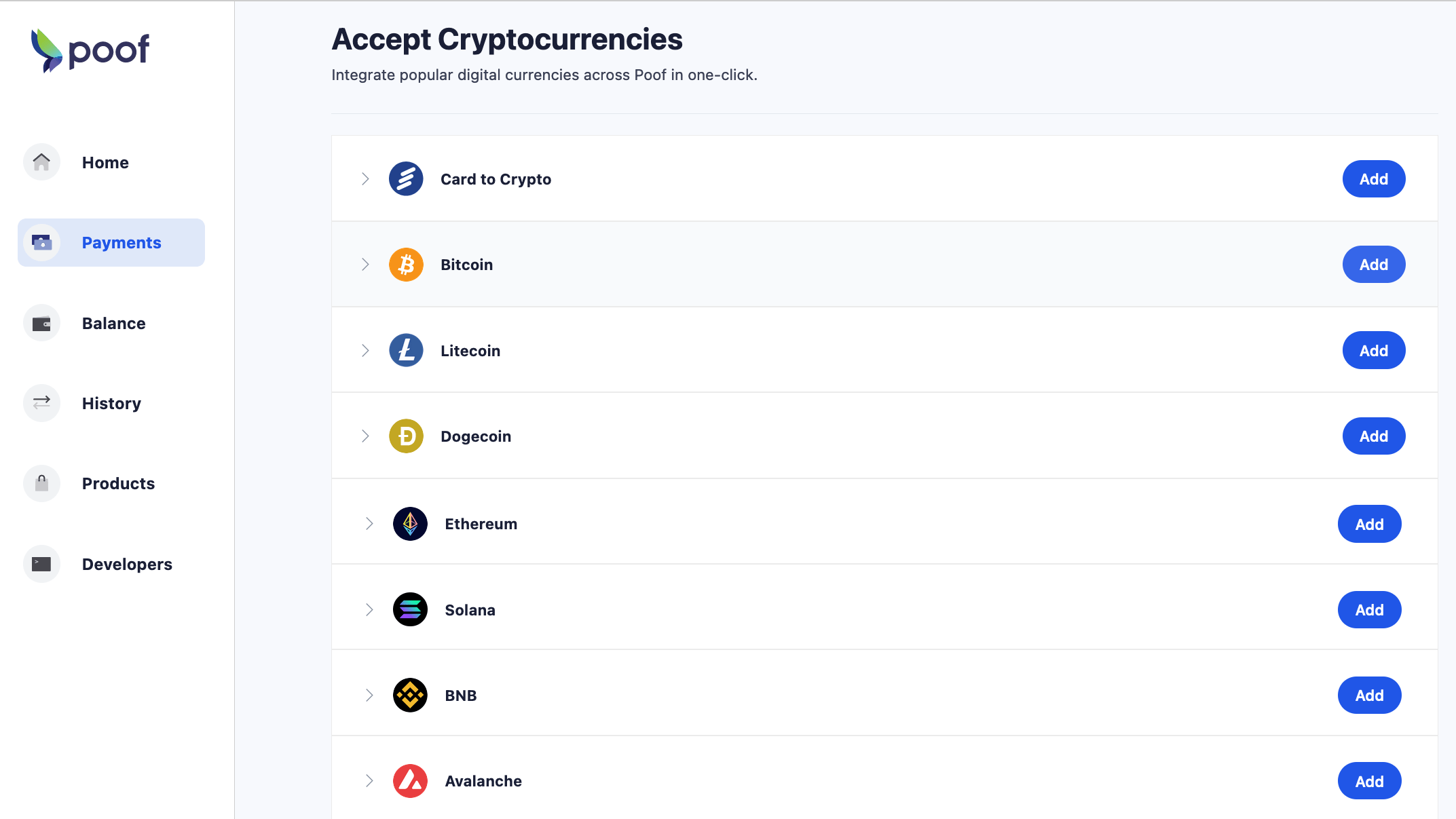Open the History sidebar section
This screenshot has width=1456, height=819.
111,404
